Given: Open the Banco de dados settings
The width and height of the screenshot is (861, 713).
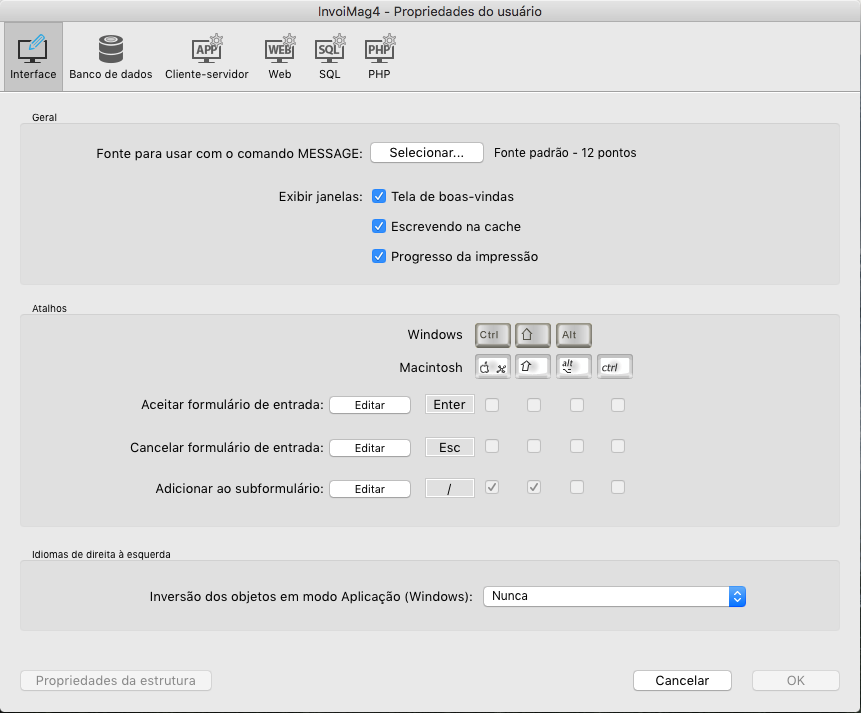Looking at the screenshot, I should (x=110, y=57).
